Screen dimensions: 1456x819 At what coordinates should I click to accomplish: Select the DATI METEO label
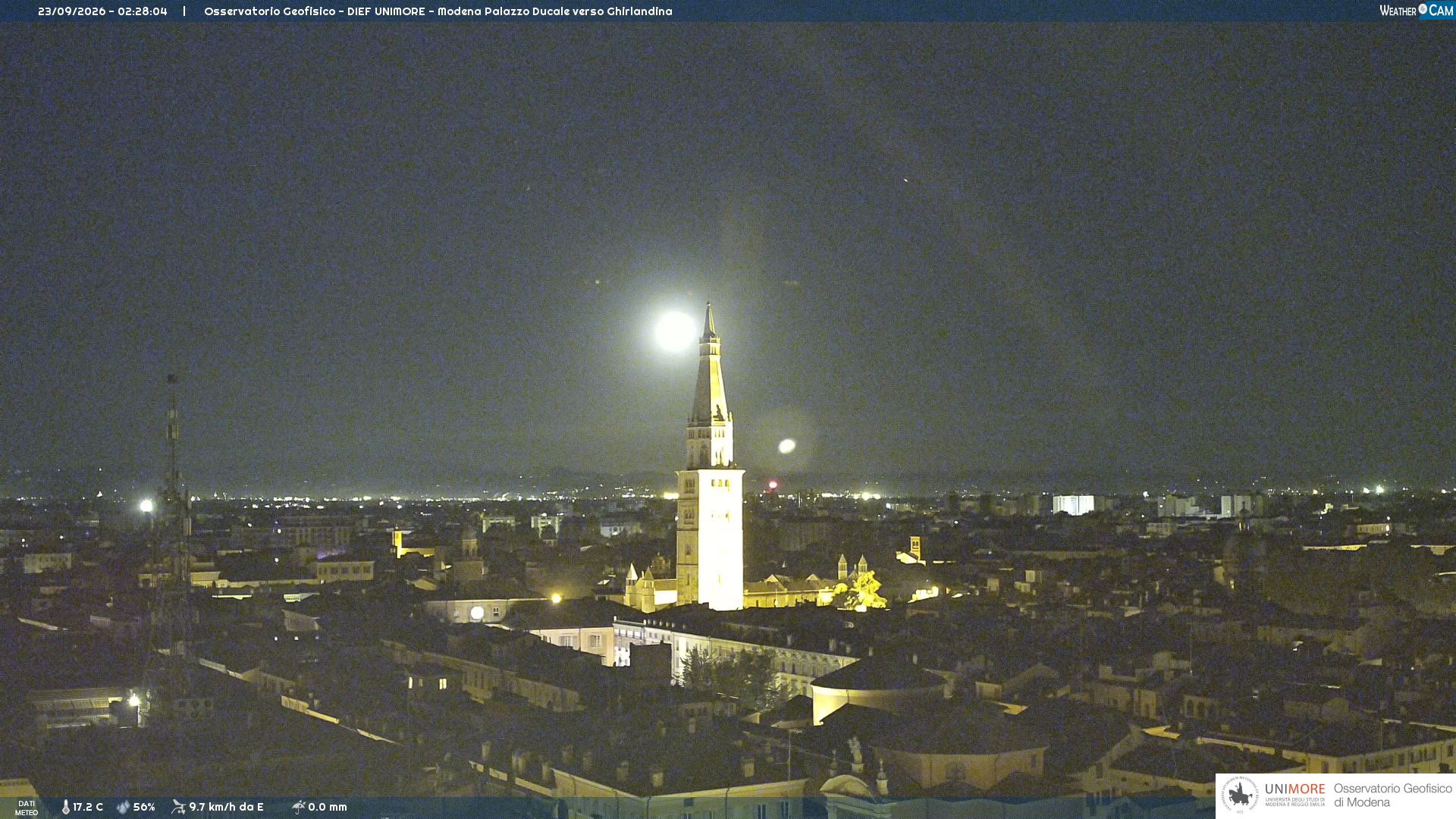pyautogui.click(x=27, y=808)
